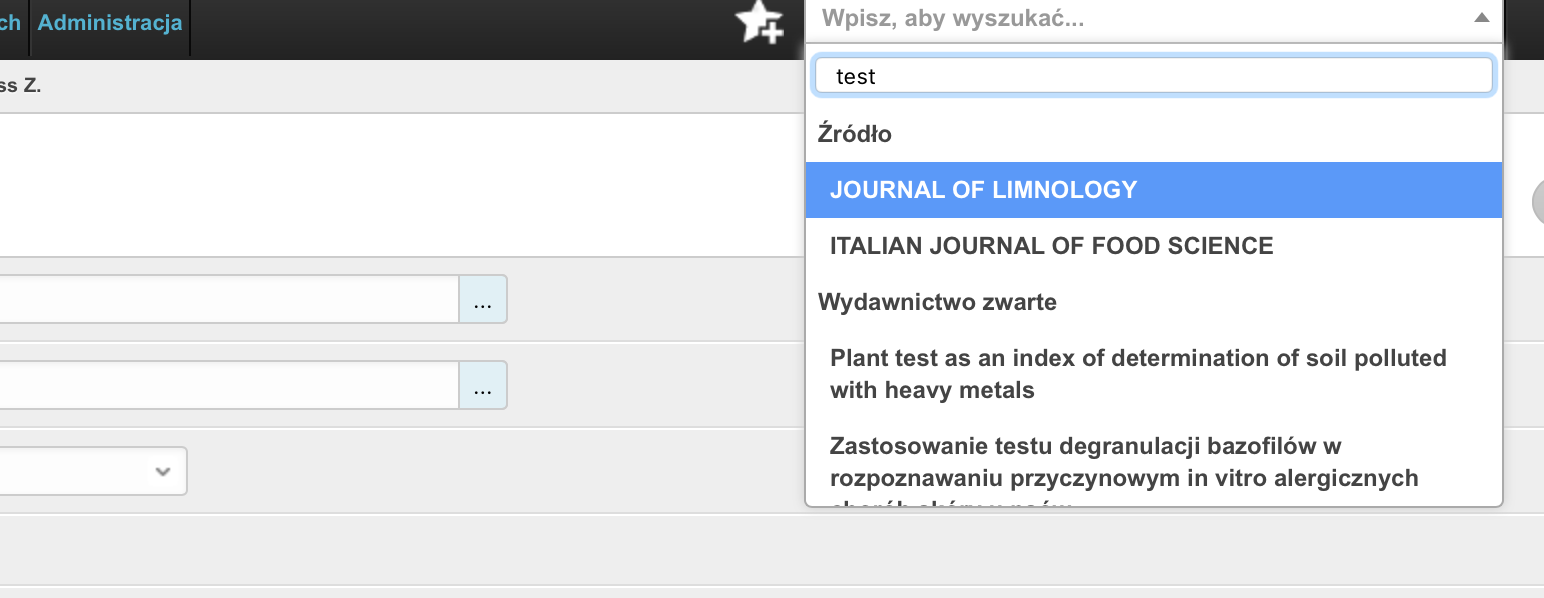
Task: Click the 'Wydawnictwo zwarte' group heading
Action: click(938, 302)
